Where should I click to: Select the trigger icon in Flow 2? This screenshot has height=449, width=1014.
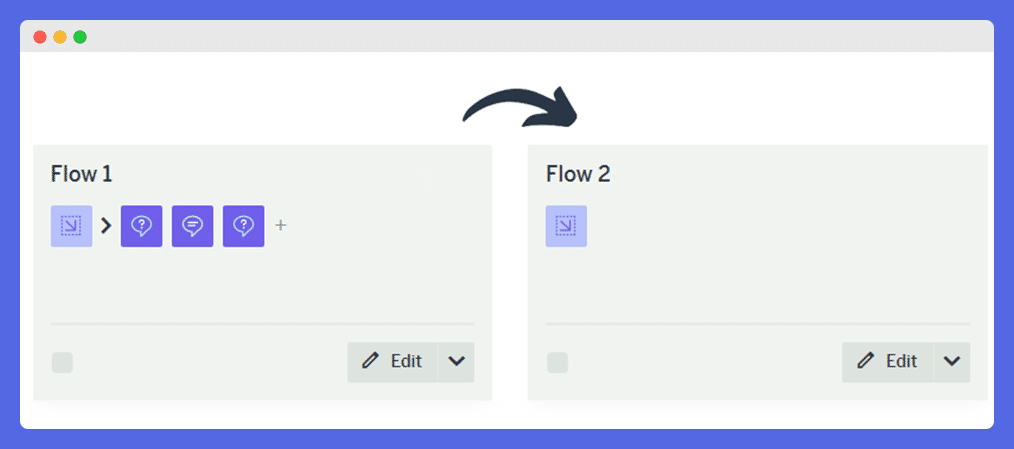click(566, 226)
